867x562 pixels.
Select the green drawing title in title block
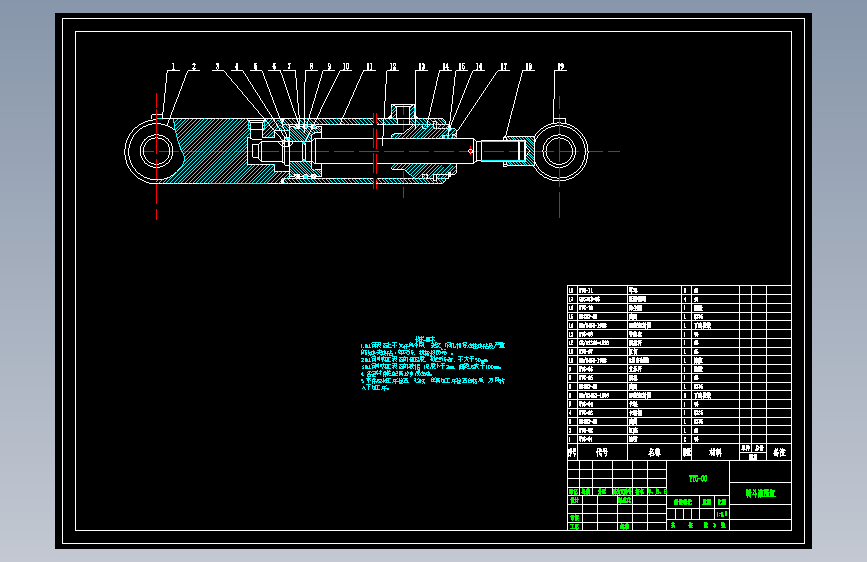coord(760,493)
